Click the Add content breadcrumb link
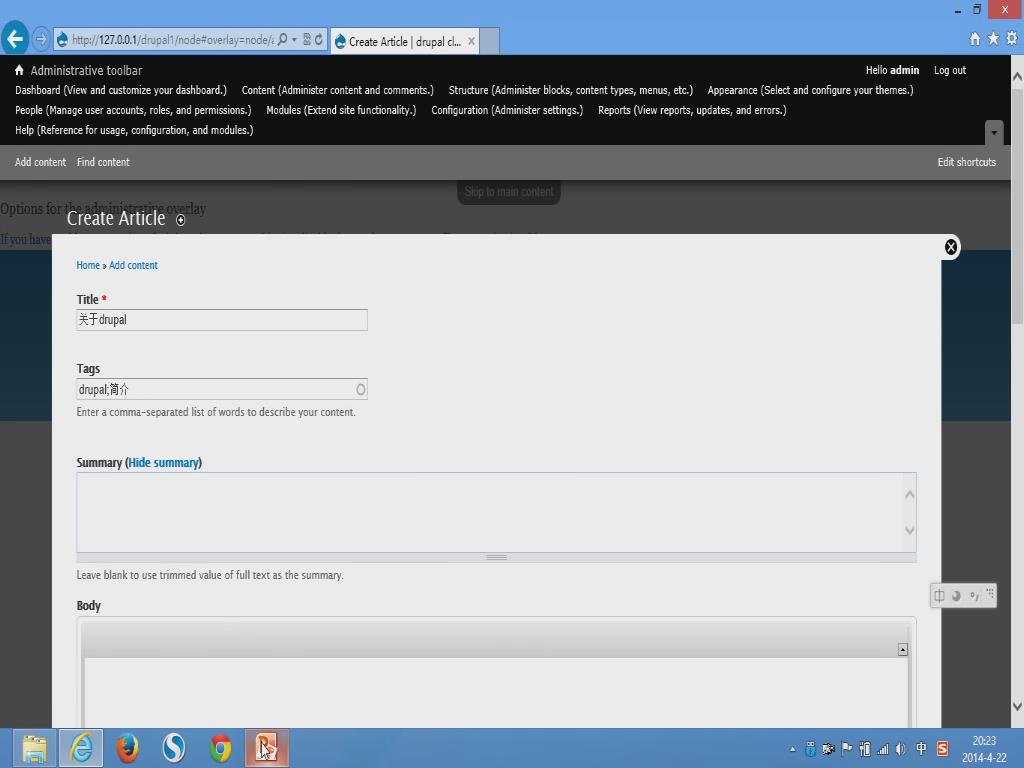 [x=133, y=265]
